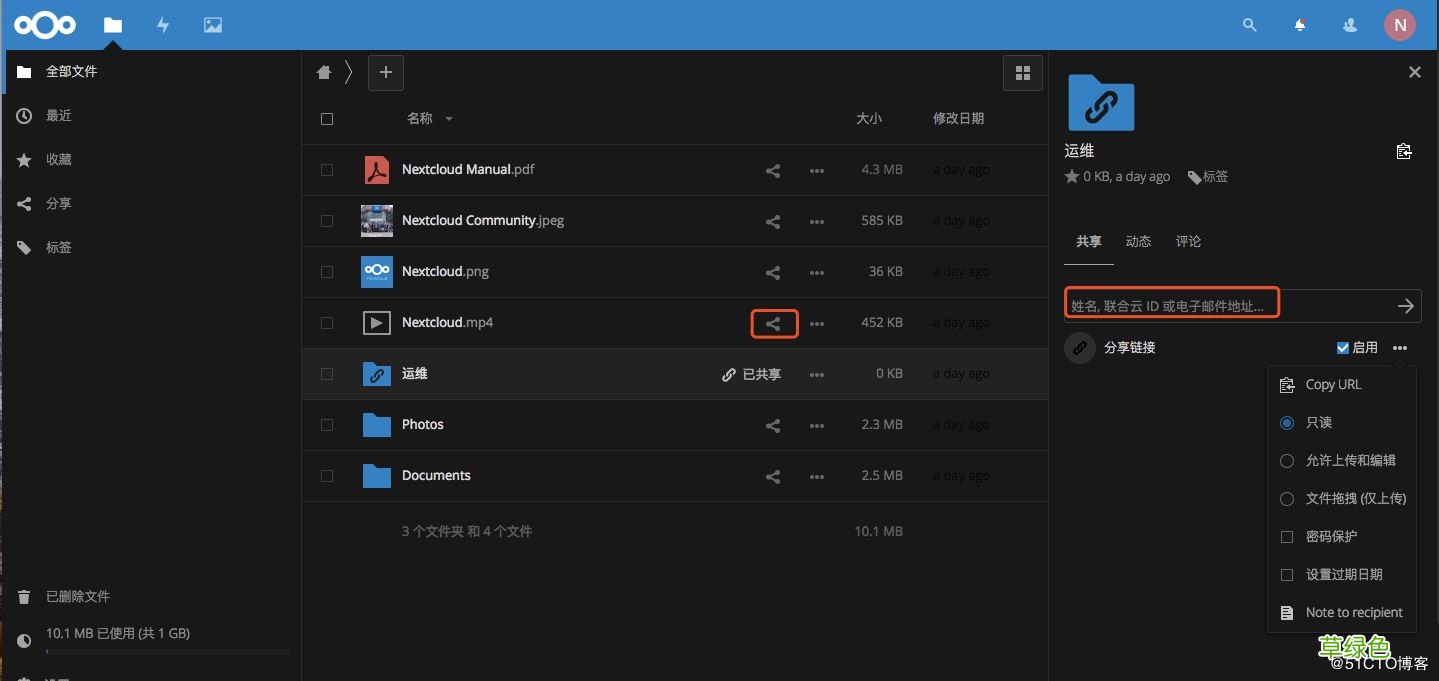
Task: Select Copy URL menu entry
Action: click(x=1342, y=385)
